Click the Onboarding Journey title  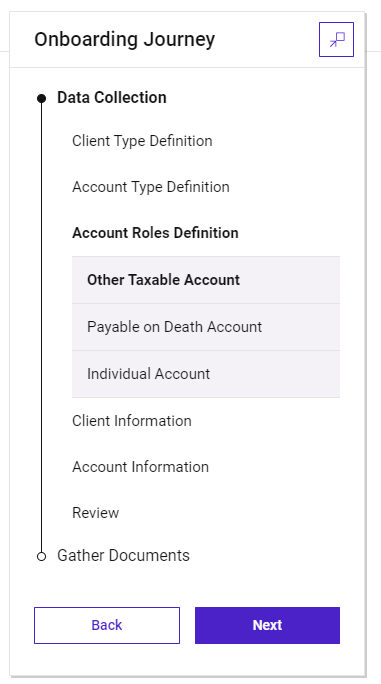coord(124,39)
